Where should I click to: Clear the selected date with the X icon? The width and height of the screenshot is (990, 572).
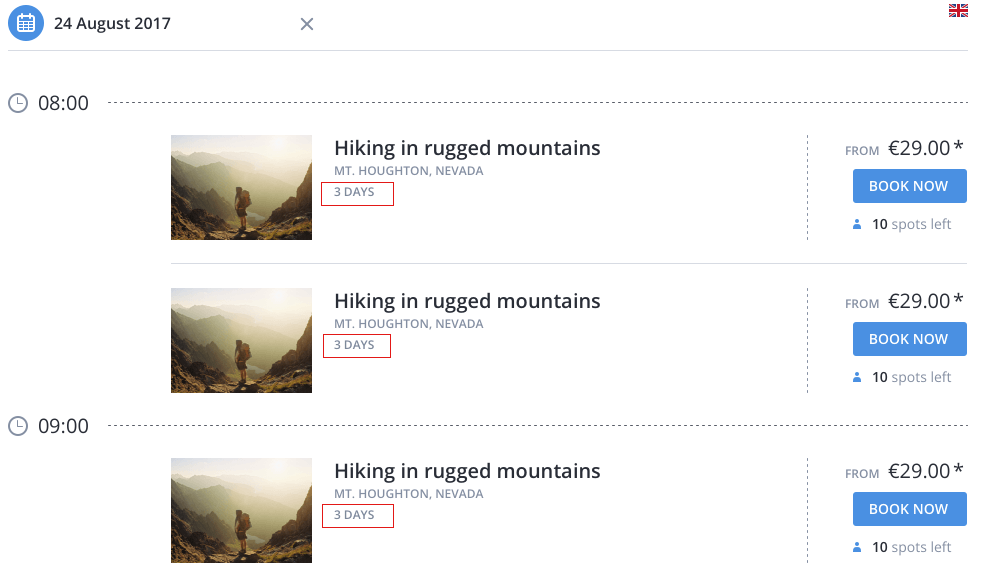[307, 24]
